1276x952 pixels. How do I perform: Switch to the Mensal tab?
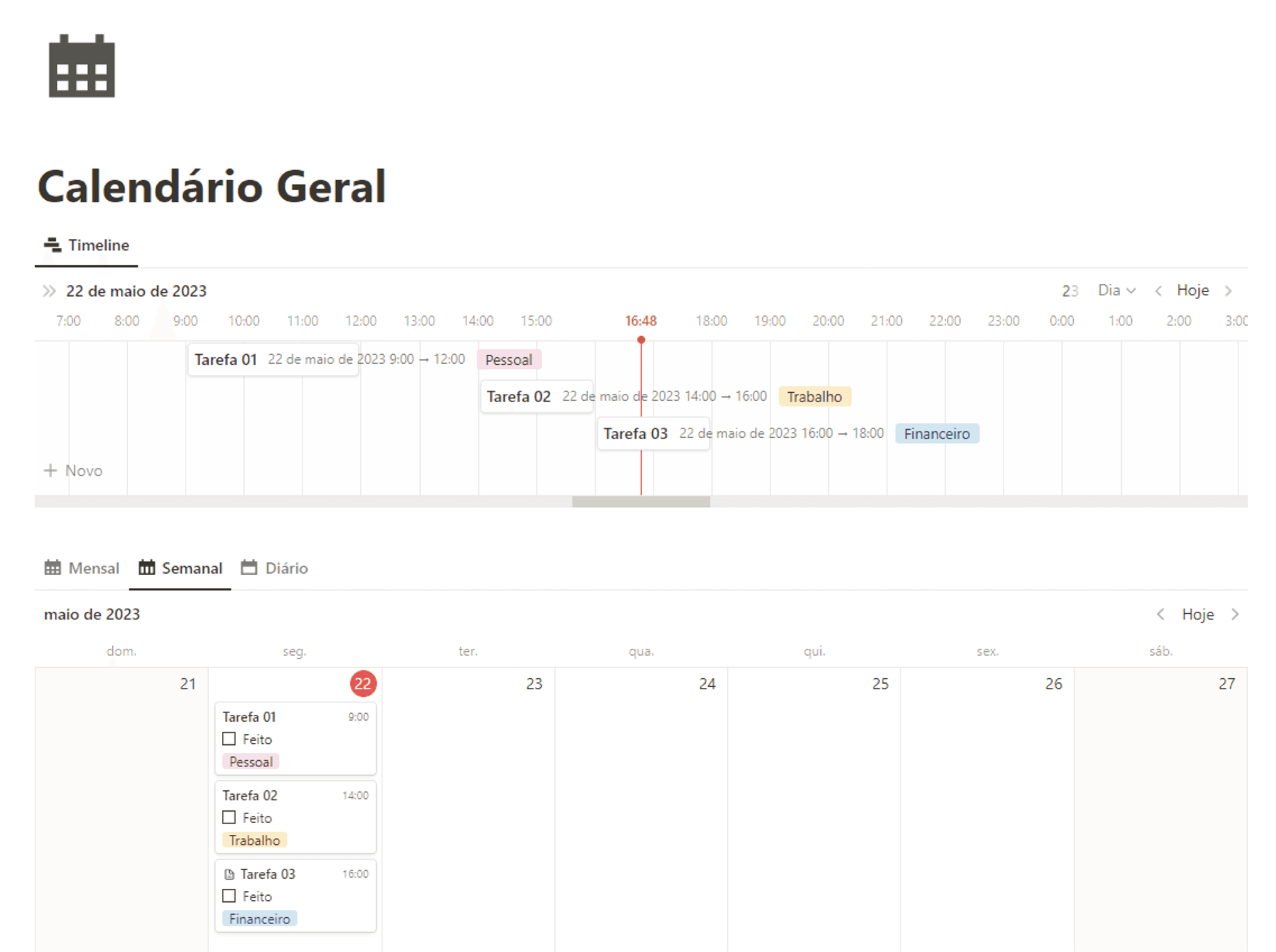pos(82,568)
